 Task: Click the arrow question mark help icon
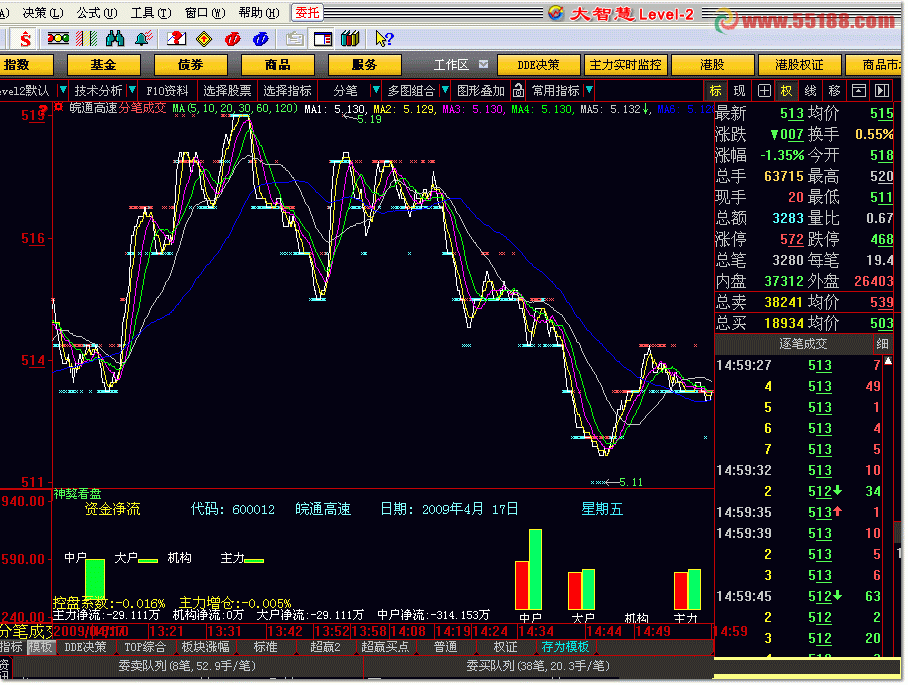pyautogui.click(x=384, y=39)
